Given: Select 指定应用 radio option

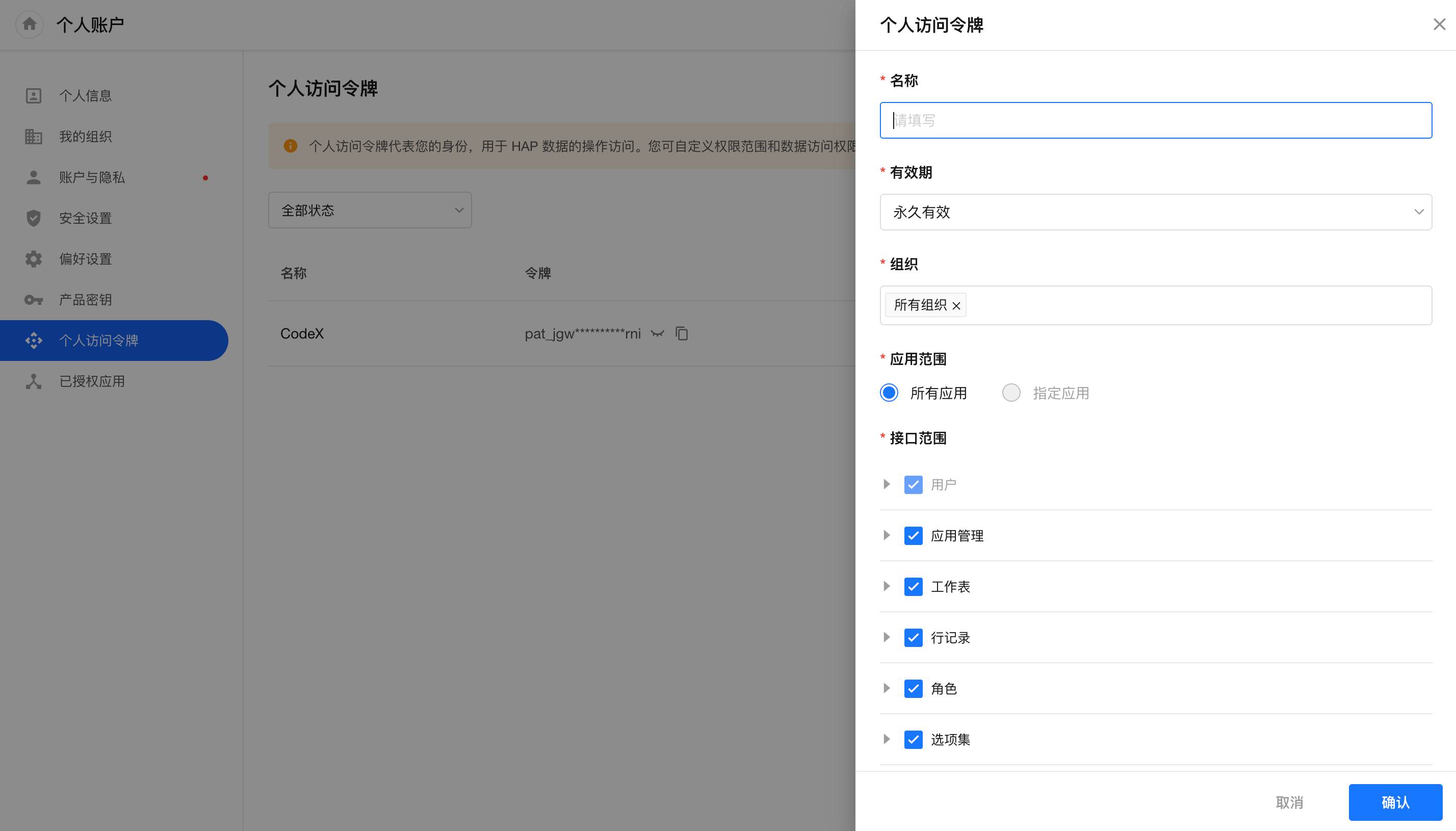Looking at the screenshot, I should coord(1011,393).
